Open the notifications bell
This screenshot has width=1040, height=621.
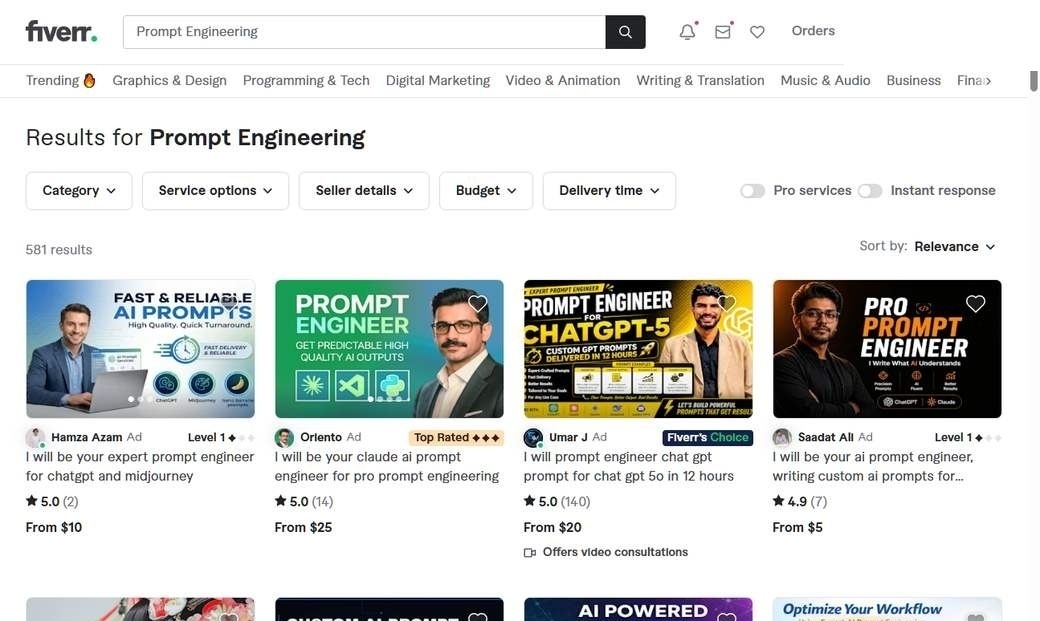(x=688, y=31)
